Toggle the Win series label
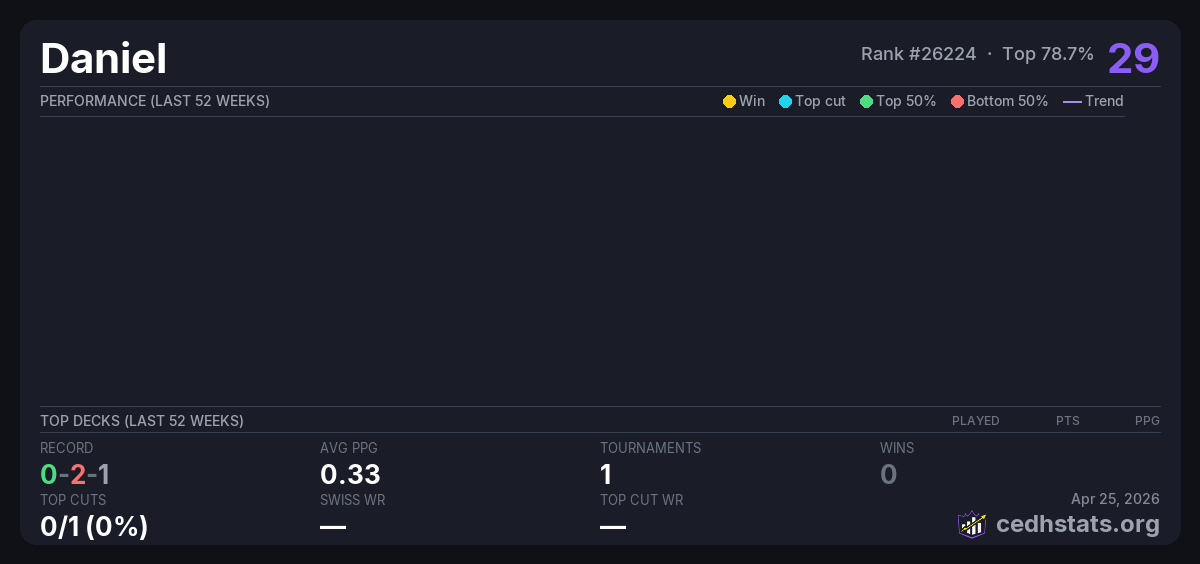 [752, 101]
